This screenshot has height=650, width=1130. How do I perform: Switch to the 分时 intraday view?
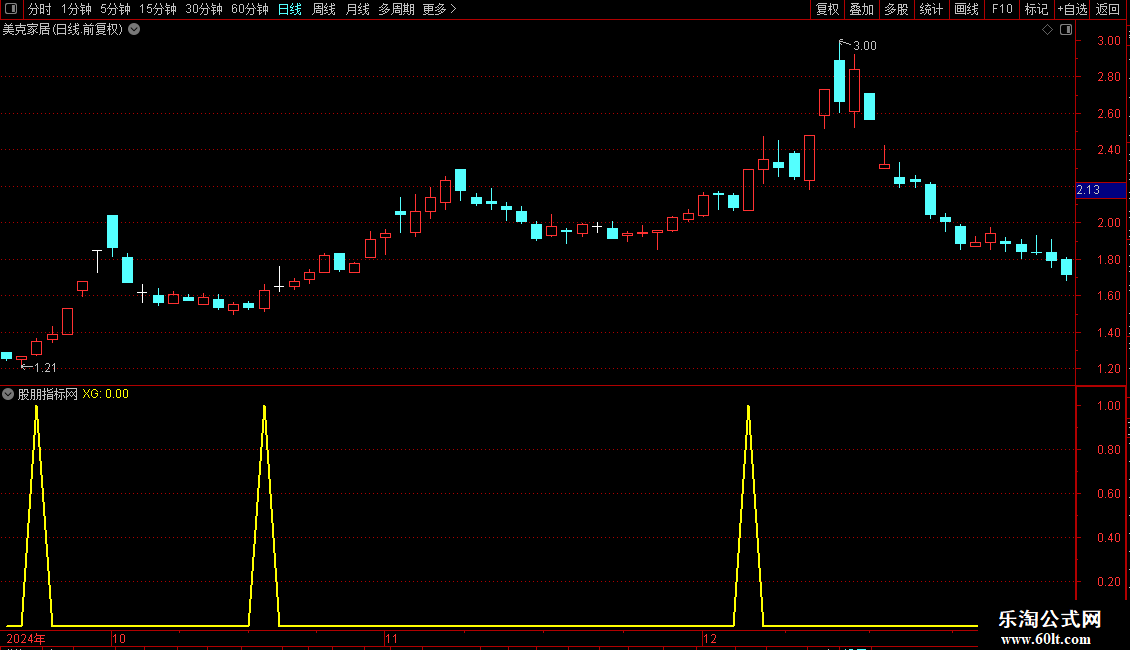point(40,9)
